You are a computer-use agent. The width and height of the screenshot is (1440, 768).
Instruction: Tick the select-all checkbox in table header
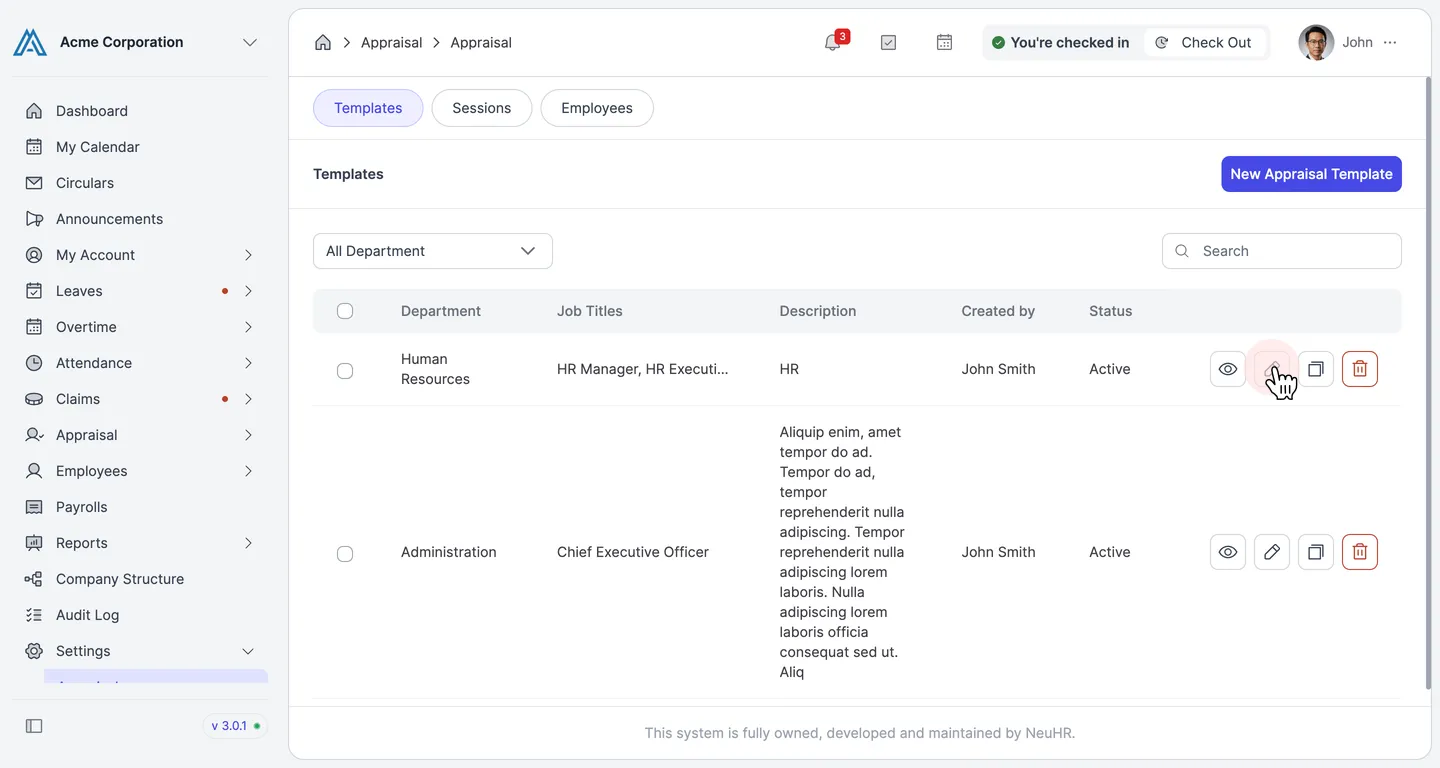pos(345,311)
